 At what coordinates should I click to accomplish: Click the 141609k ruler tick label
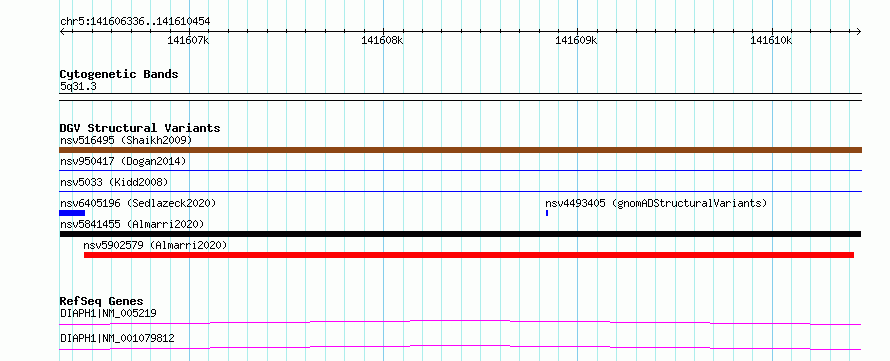(577, 40)
